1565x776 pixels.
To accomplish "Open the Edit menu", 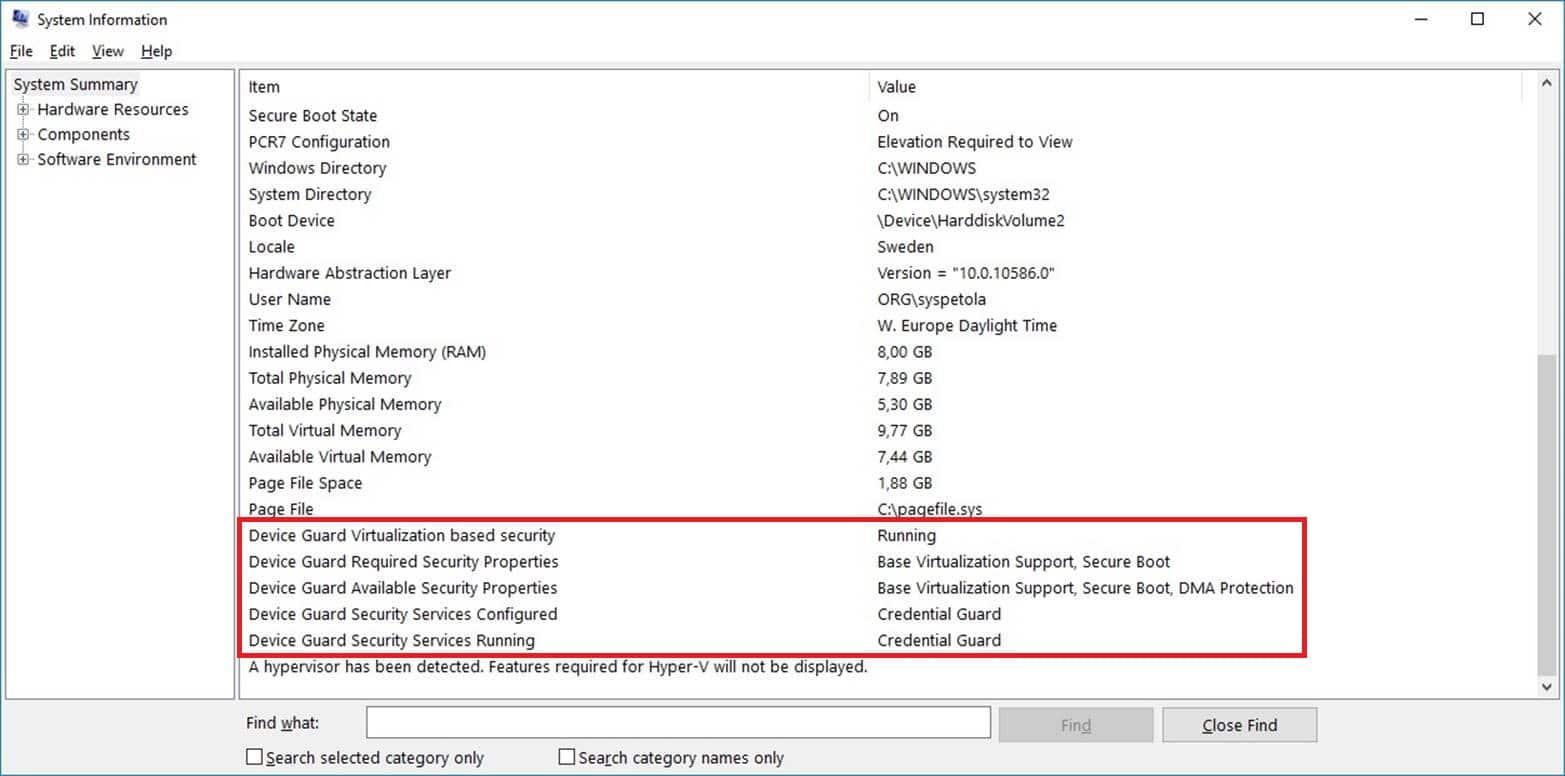I will click(62, 51).
